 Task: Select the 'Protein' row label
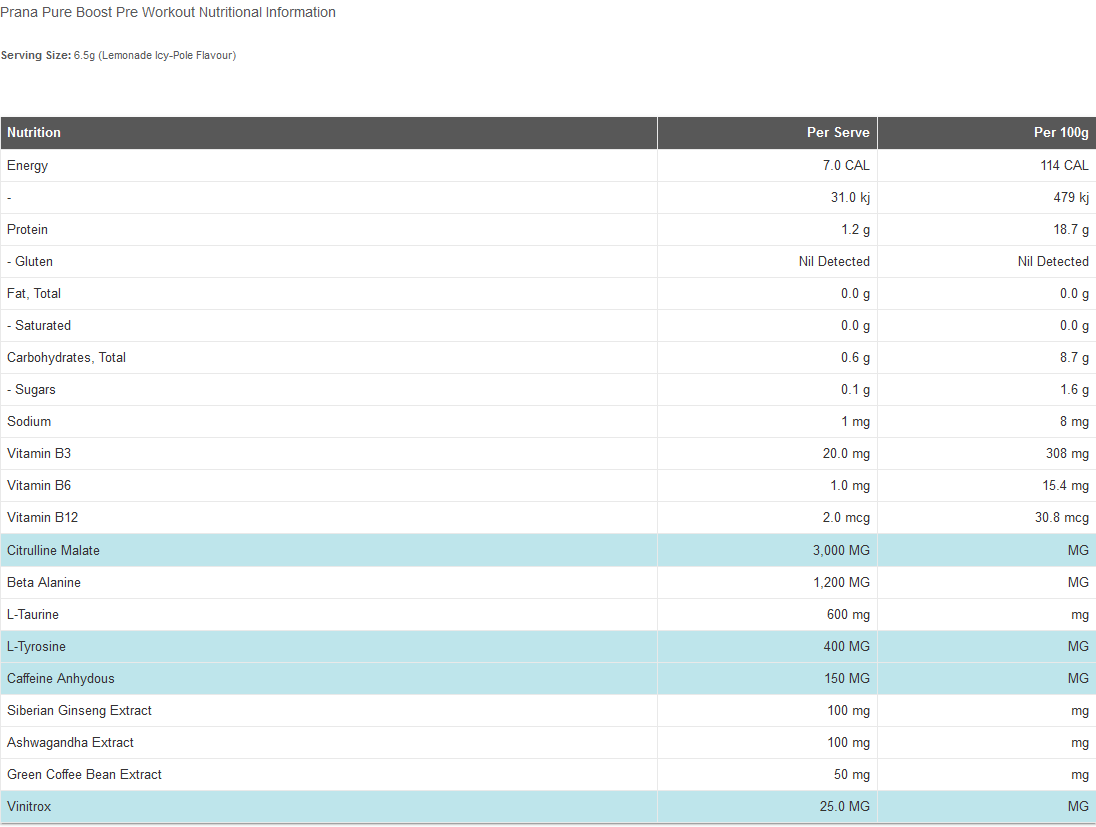[x=27, y=229]
